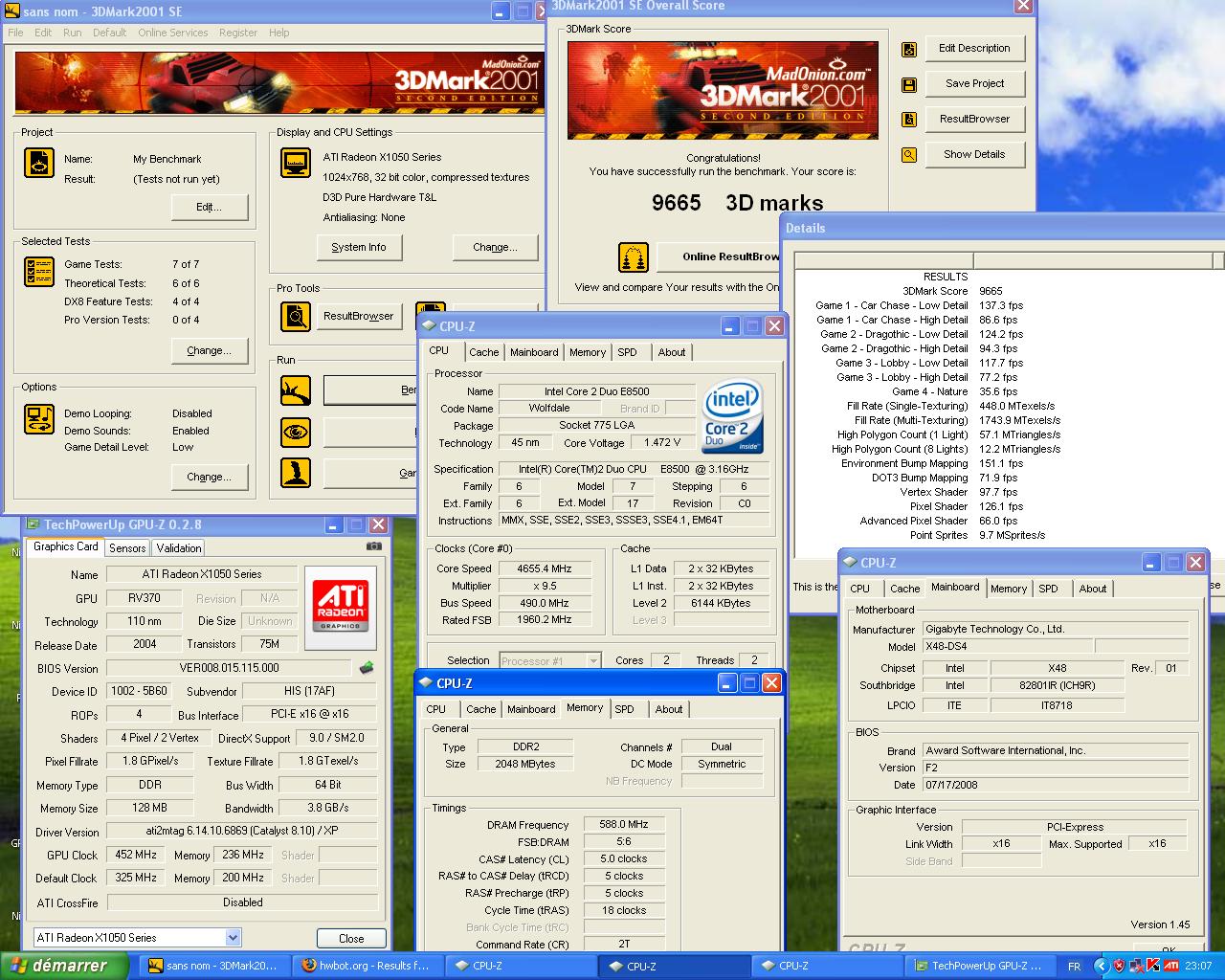Screen dimensions: 1225x980
Task: Click Change... button under Selected Tests
Action: pyautogui.click(x=210, y=350)
